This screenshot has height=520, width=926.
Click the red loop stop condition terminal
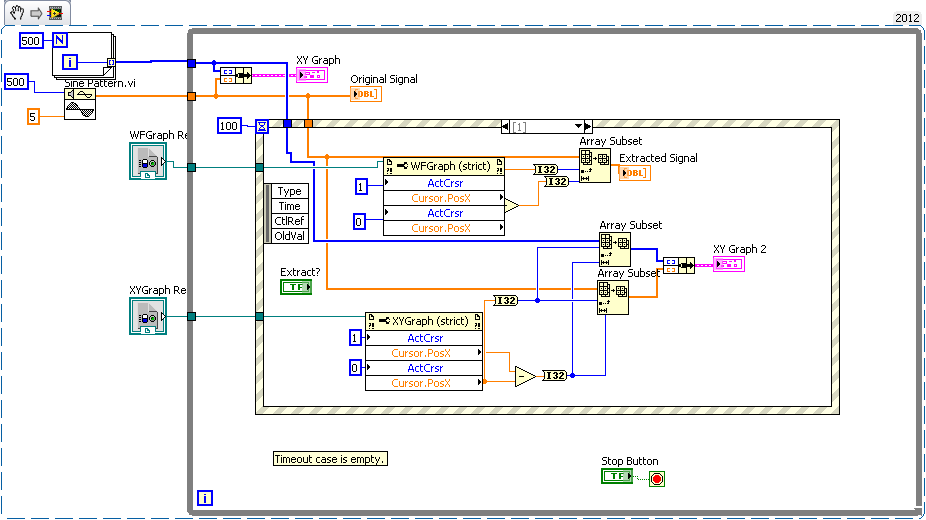coord(656,478)
